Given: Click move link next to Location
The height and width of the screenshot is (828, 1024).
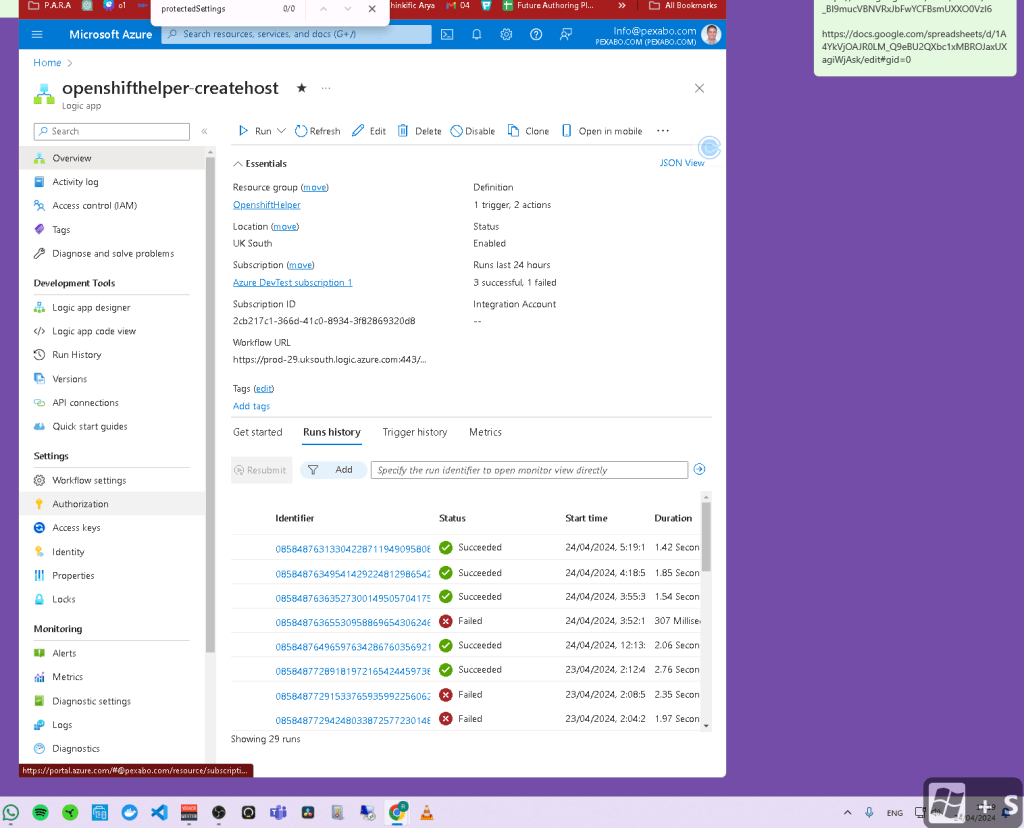Looking at the screenshot, I should point(285,227).
